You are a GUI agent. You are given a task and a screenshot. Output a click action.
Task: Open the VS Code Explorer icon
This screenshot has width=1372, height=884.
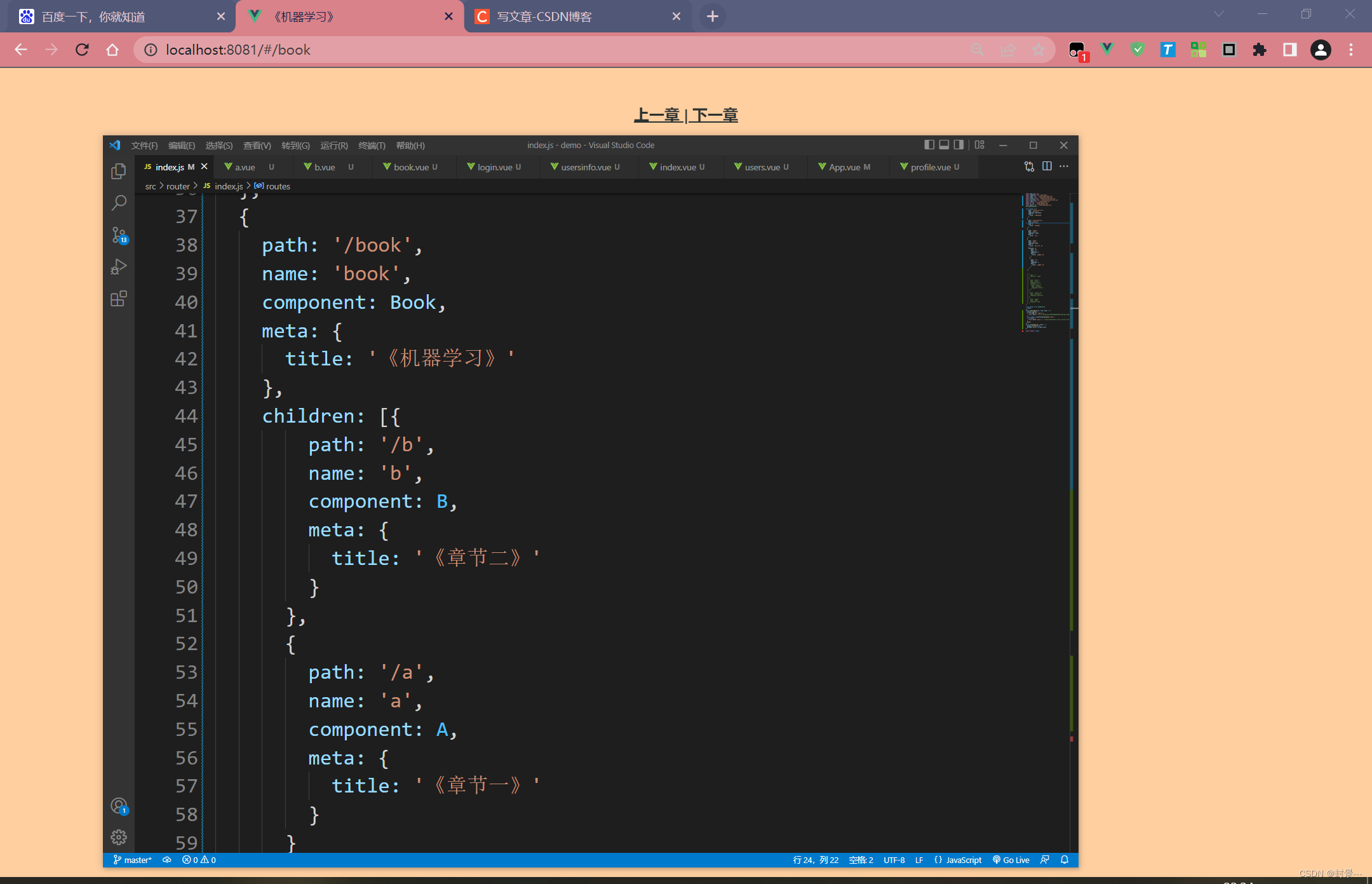pyautogui.click(x=119, y=172)
